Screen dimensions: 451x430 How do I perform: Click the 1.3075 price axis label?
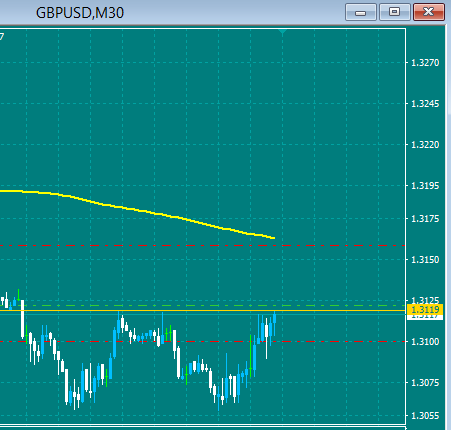425,383
